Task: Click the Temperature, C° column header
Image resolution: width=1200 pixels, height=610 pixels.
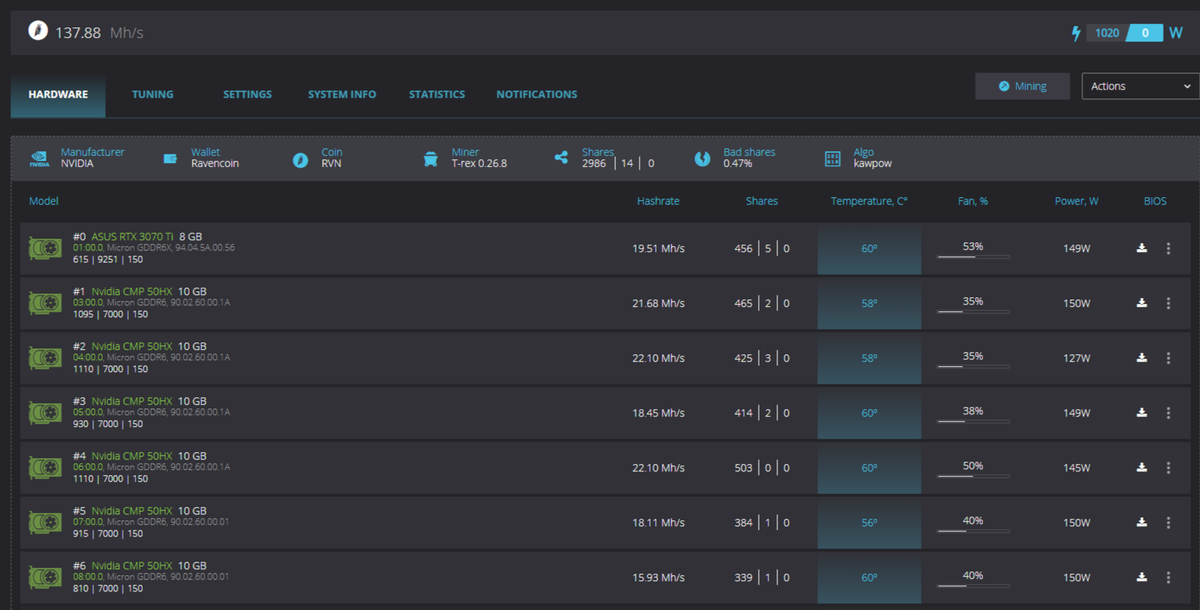Action: 869,201
